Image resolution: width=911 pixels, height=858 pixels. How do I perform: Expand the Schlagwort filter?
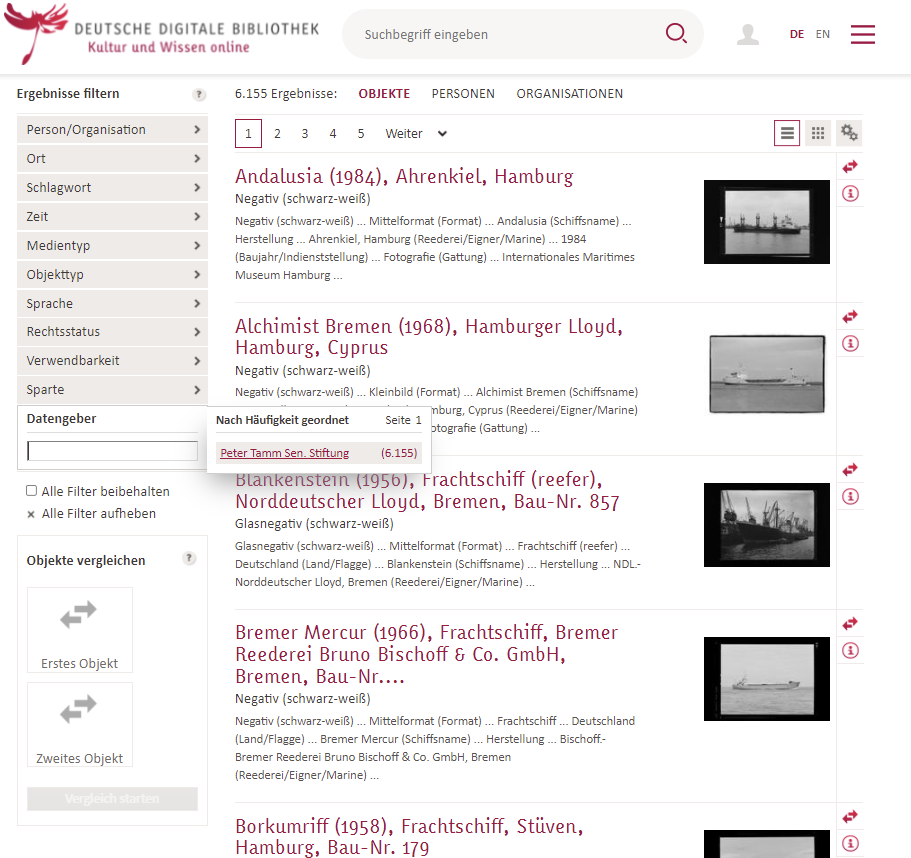[x=112, y=188]
